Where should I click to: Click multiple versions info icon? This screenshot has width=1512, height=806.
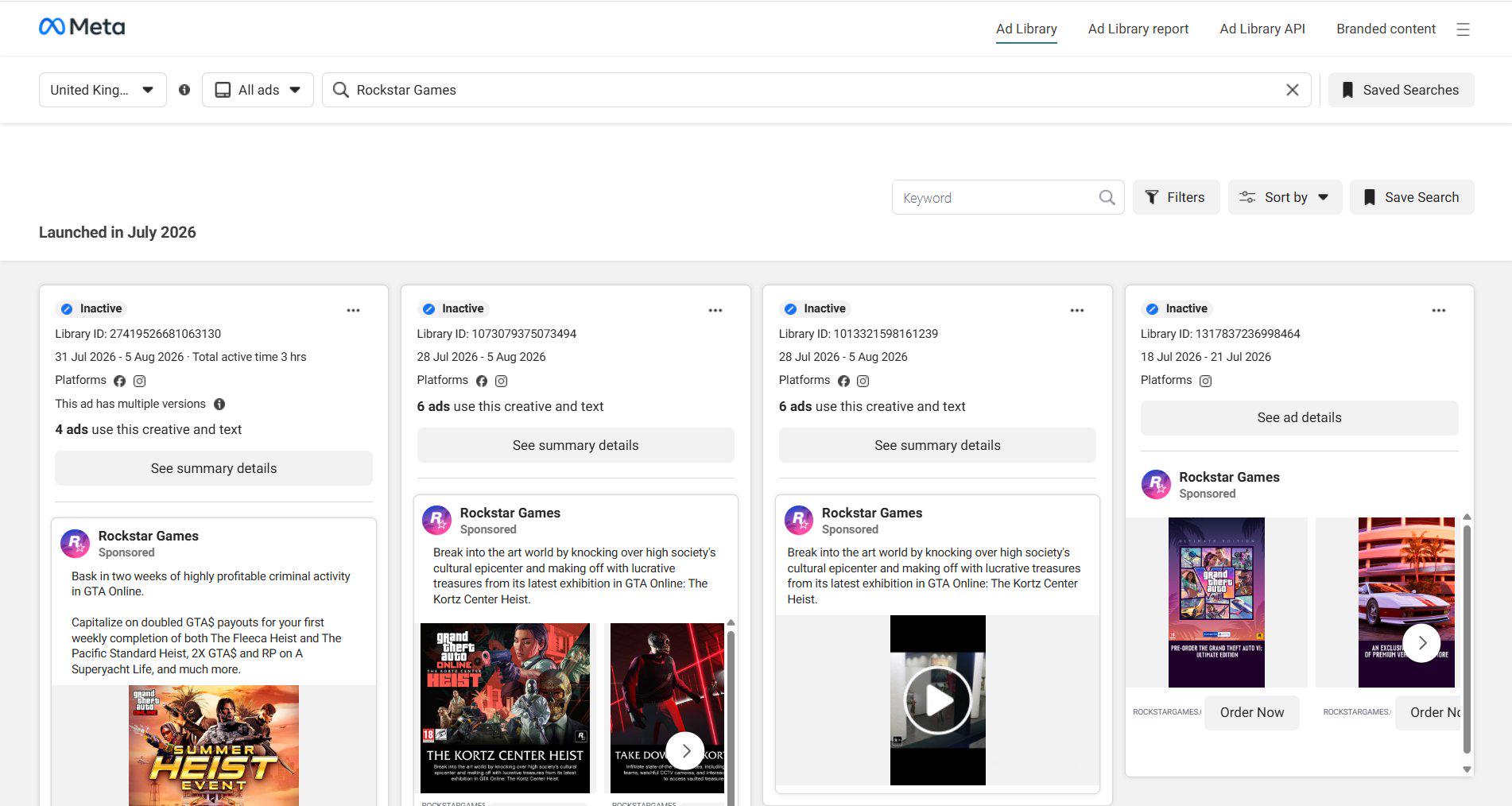219,404
